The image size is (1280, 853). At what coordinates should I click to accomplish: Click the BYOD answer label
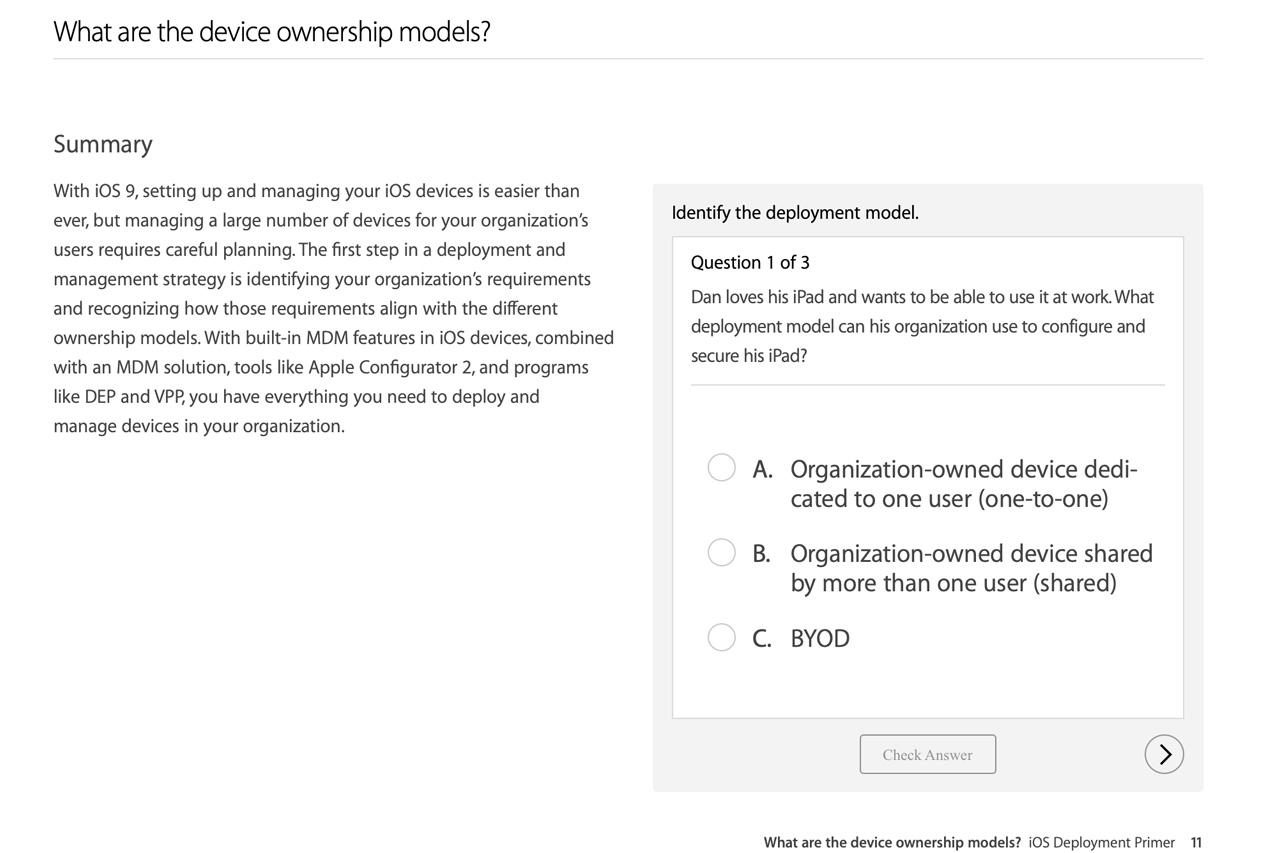point(820,639)
